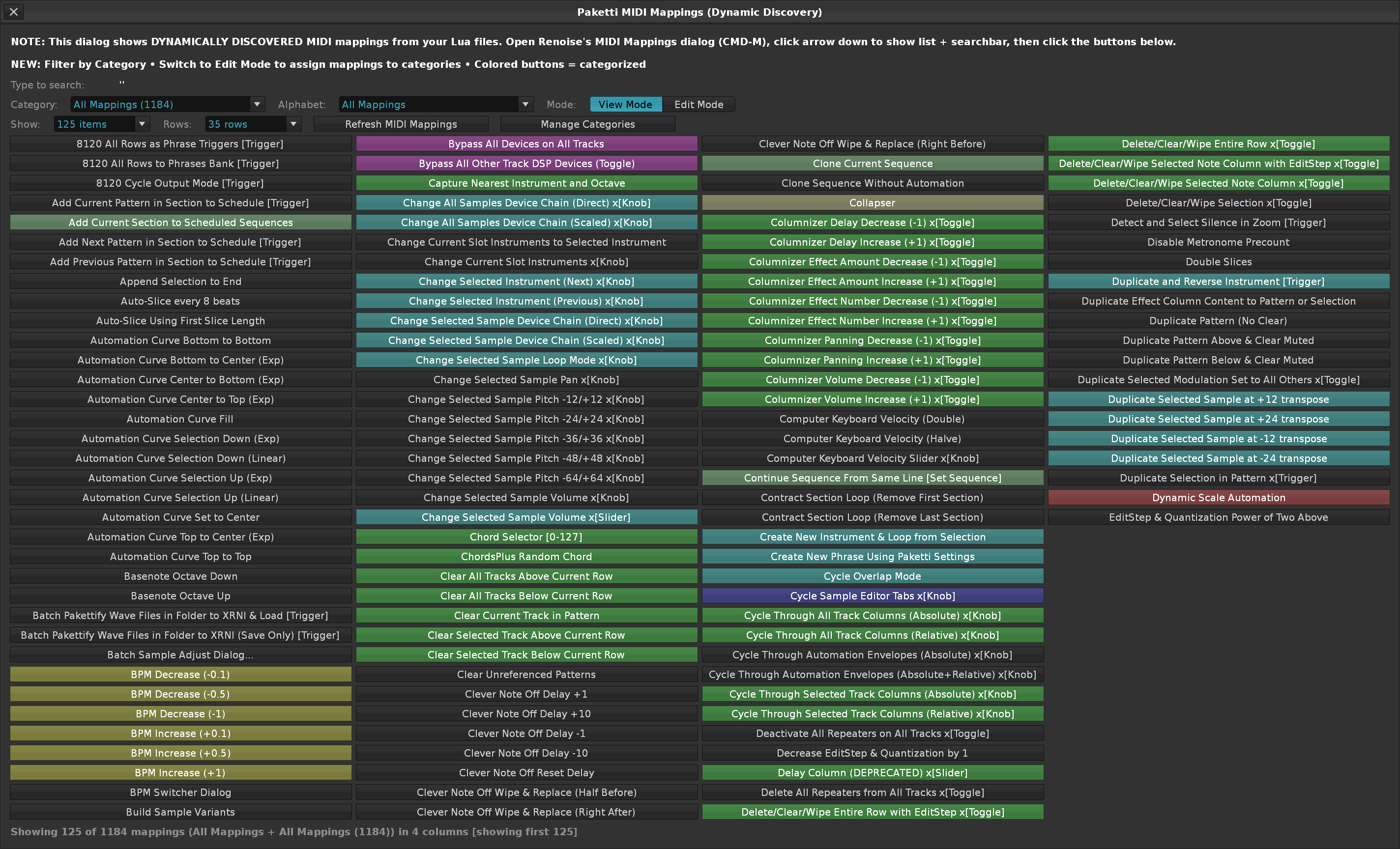Click Delay Column (DEPRECATED) slider mapping
This screenshot has height=849, width=1400.
(873, 772)
